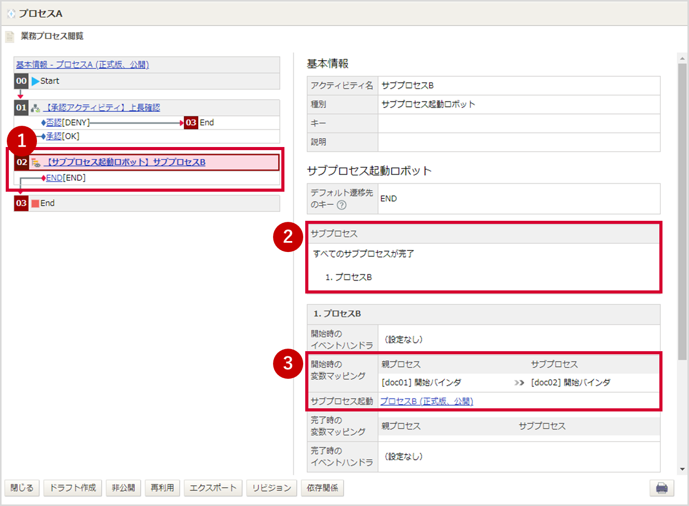Click the 03 step badge in the bottom End row
689x506 pixels.
tap(21, 203)
